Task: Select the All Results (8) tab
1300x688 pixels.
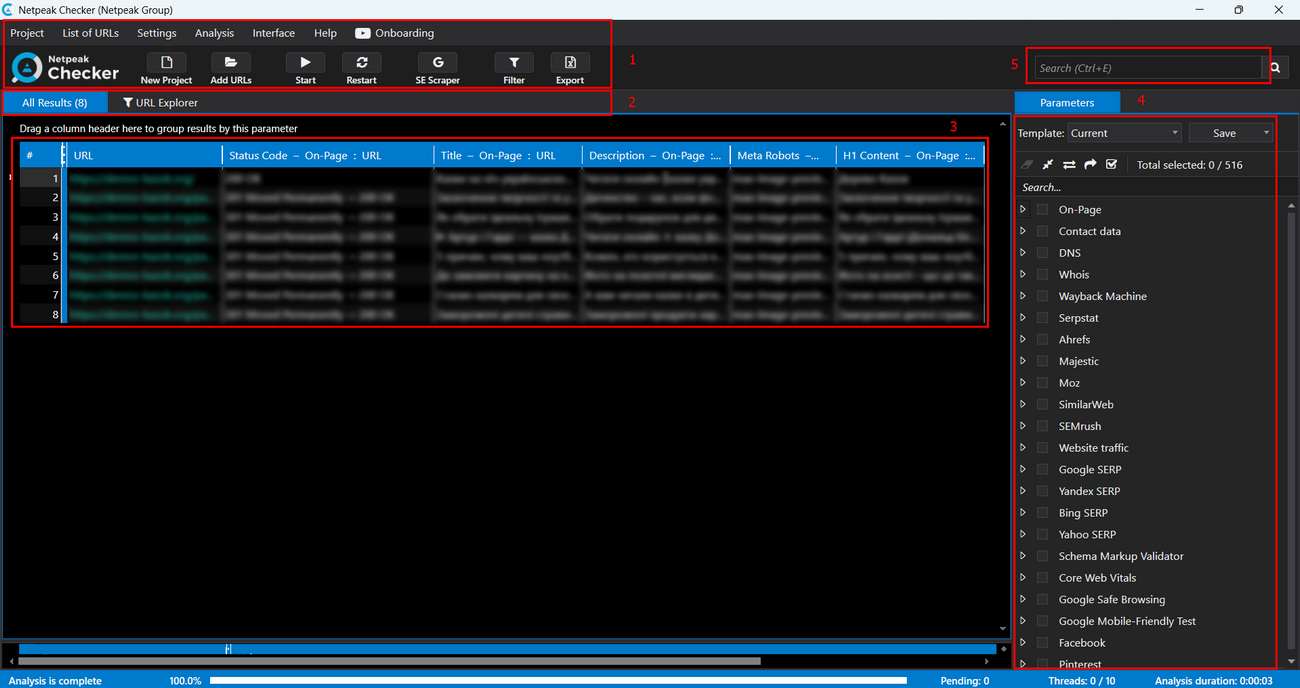Action: (55, 103)
